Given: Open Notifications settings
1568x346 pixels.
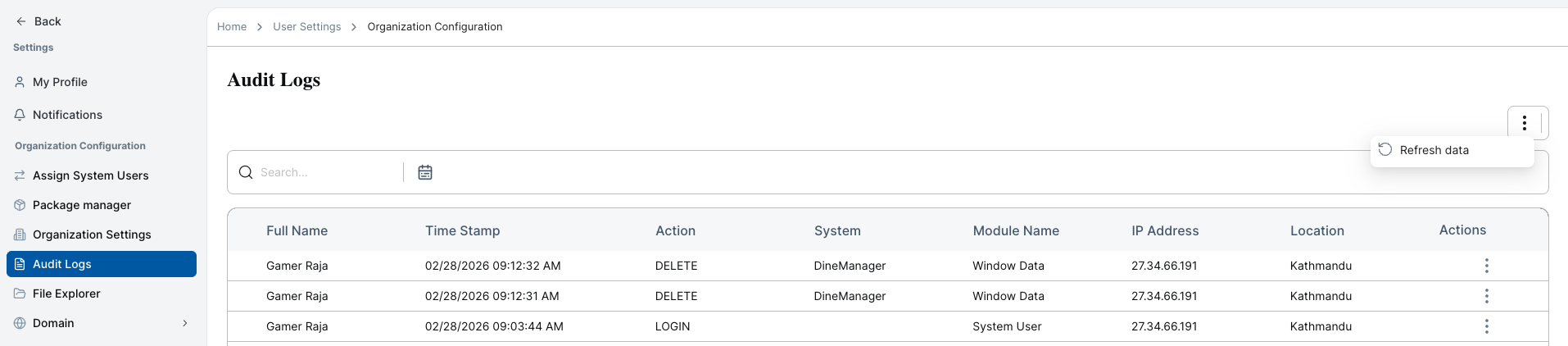Looking at the screenshot, I should click(102, 115).
